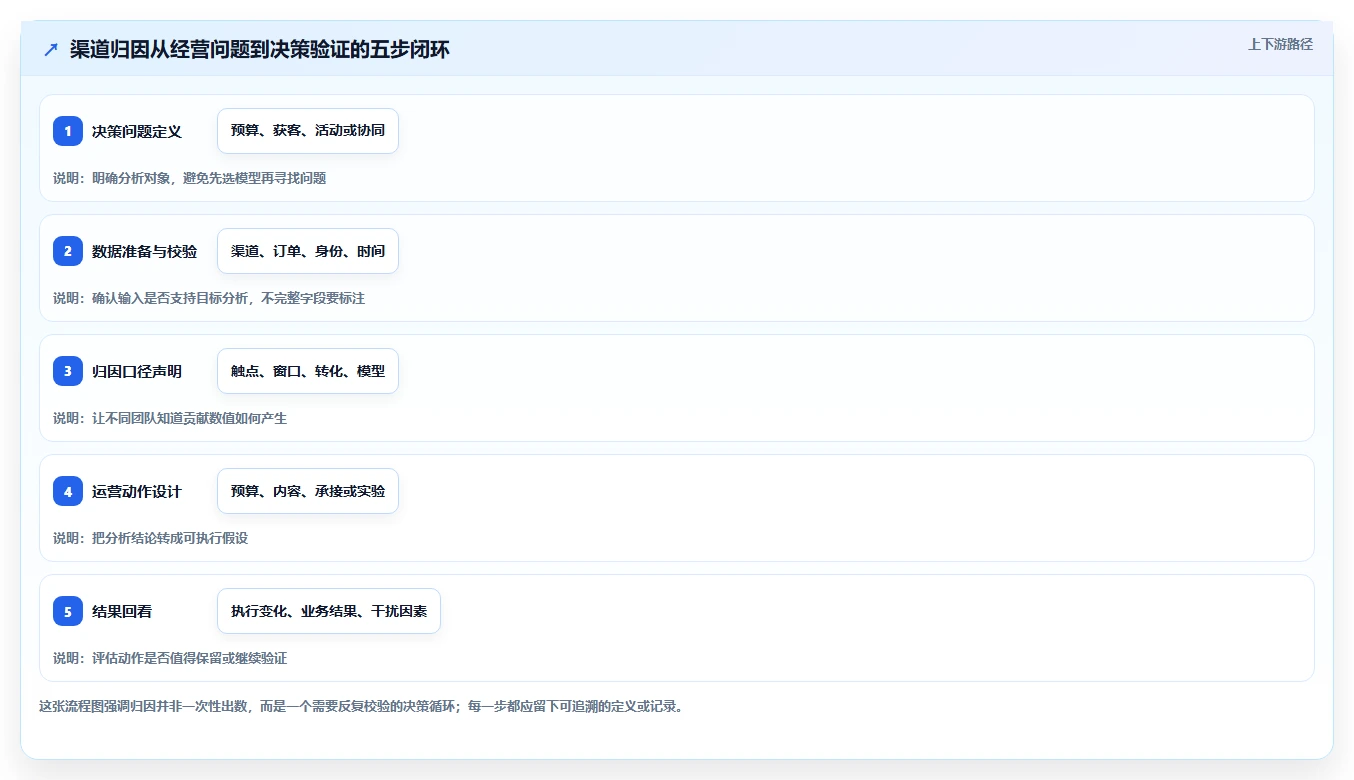Select the 结果回看 step title

(x=122, y=611)
